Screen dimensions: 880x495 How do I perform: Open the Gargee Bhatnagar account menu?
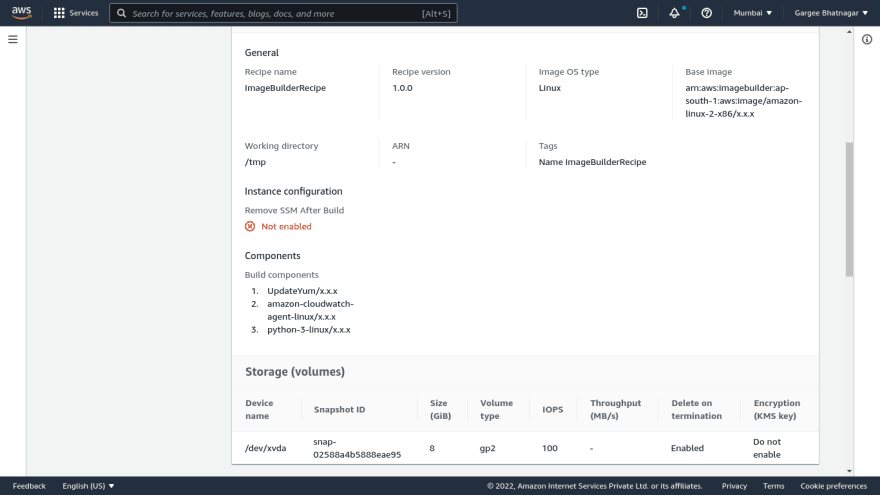click(x=831, y=13)
